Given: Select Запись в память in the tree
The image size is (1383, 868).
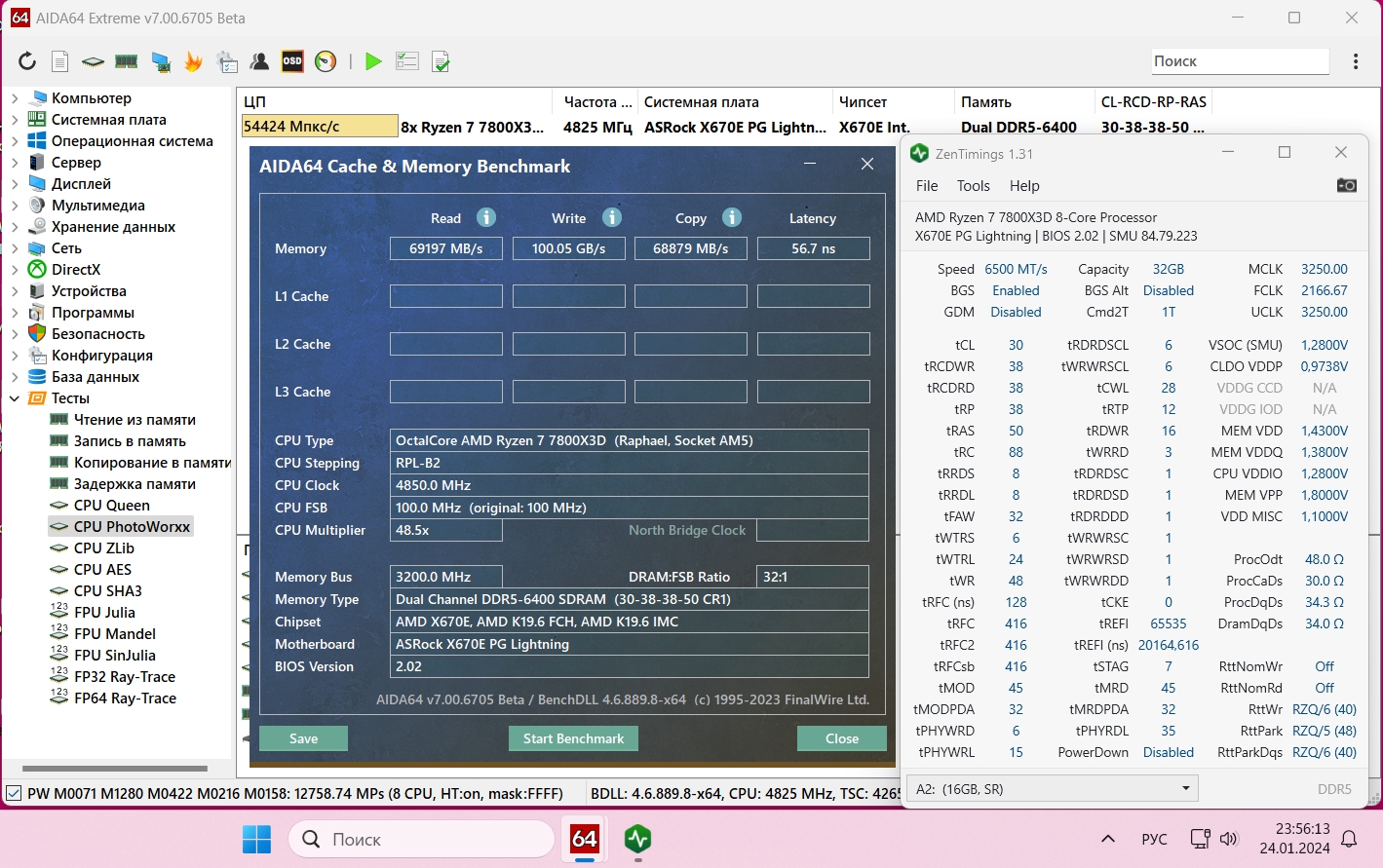Looking at the screenshot, I should pos(130,441).
